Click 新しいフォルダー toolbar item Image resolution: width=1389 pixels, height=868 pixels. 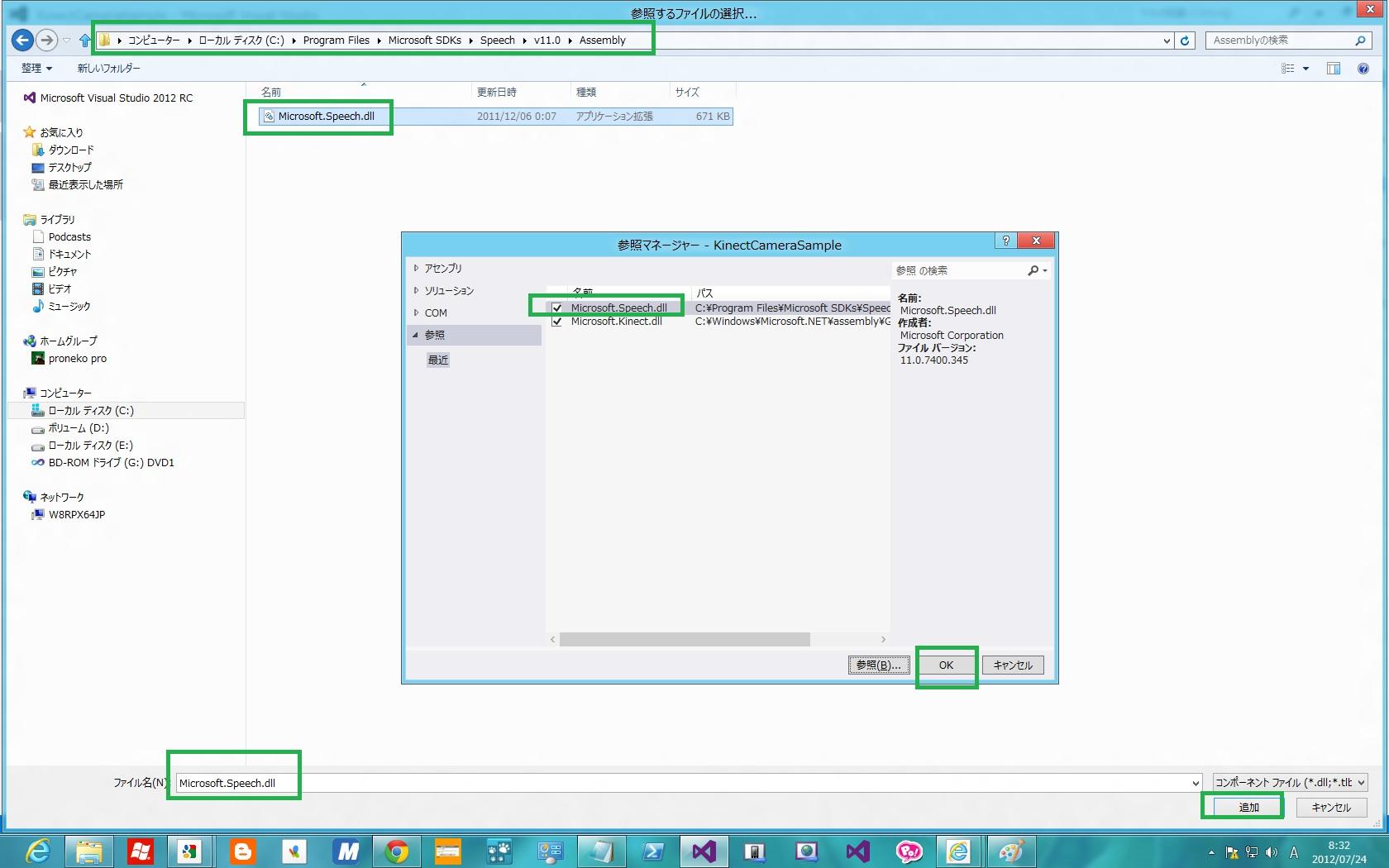point(109,69)
